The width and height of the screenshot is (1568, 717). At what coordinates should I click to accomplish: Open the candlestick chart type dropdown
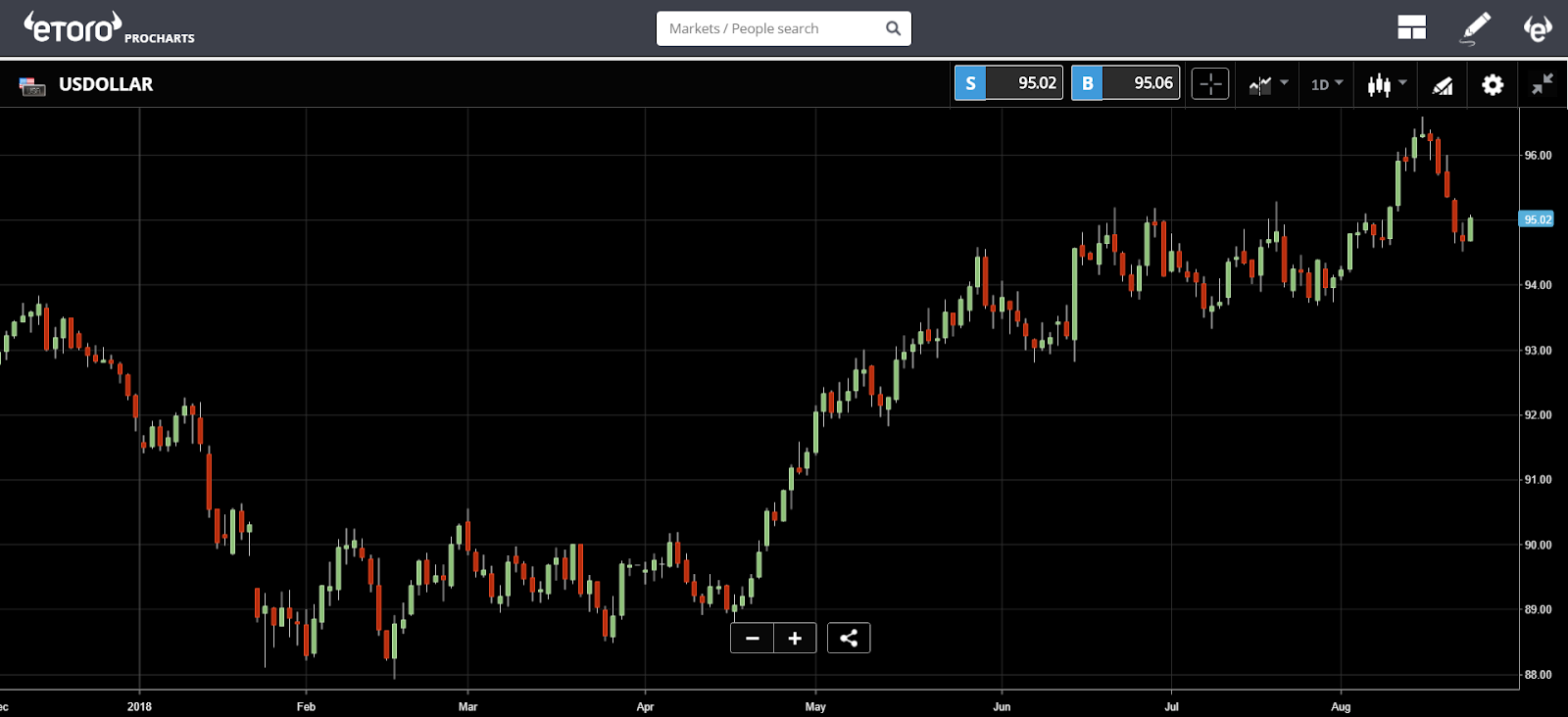click(1387, 84)
